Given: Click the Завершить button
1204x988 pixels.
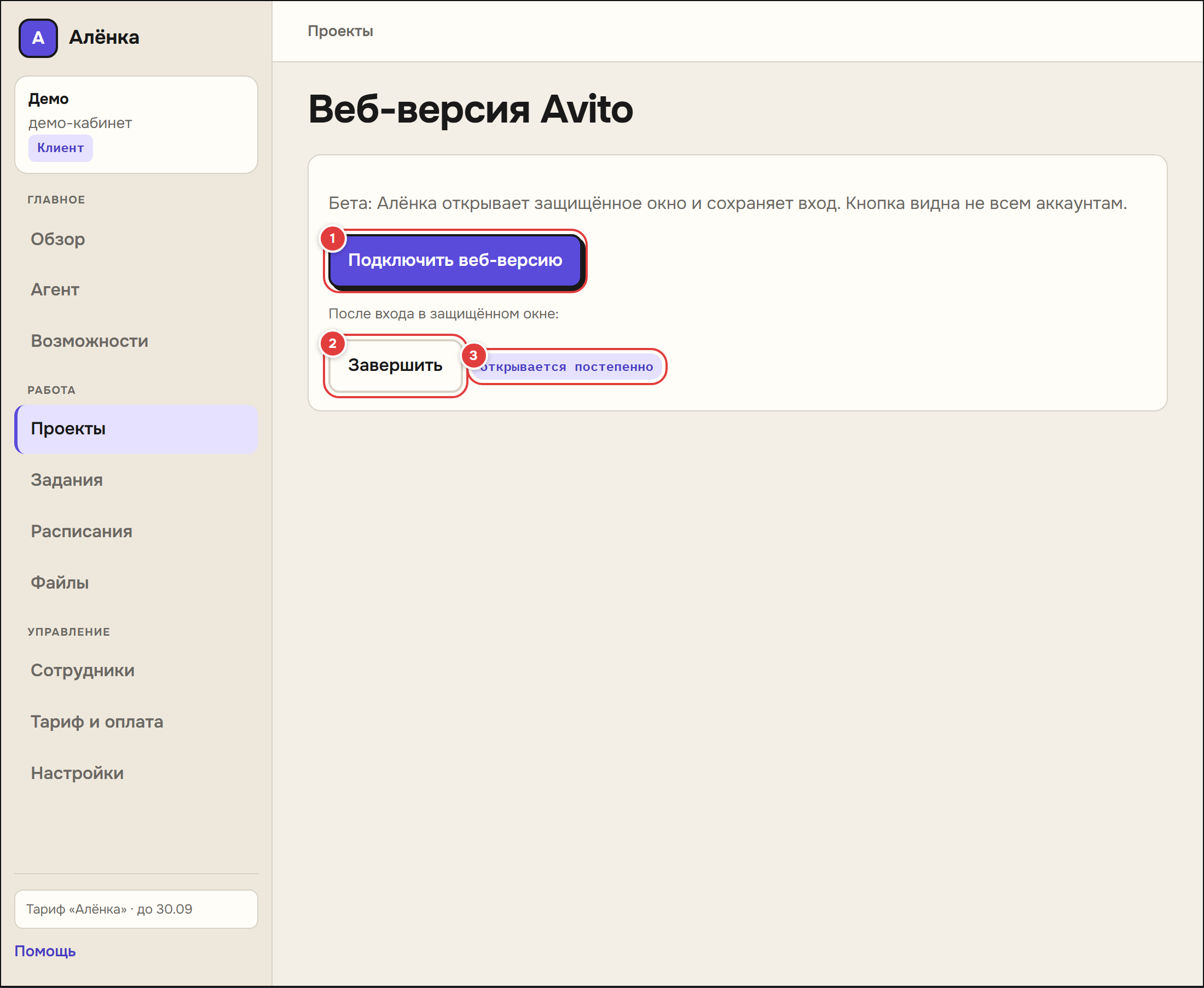Looking at the screenshot, I should coord(395,365).
